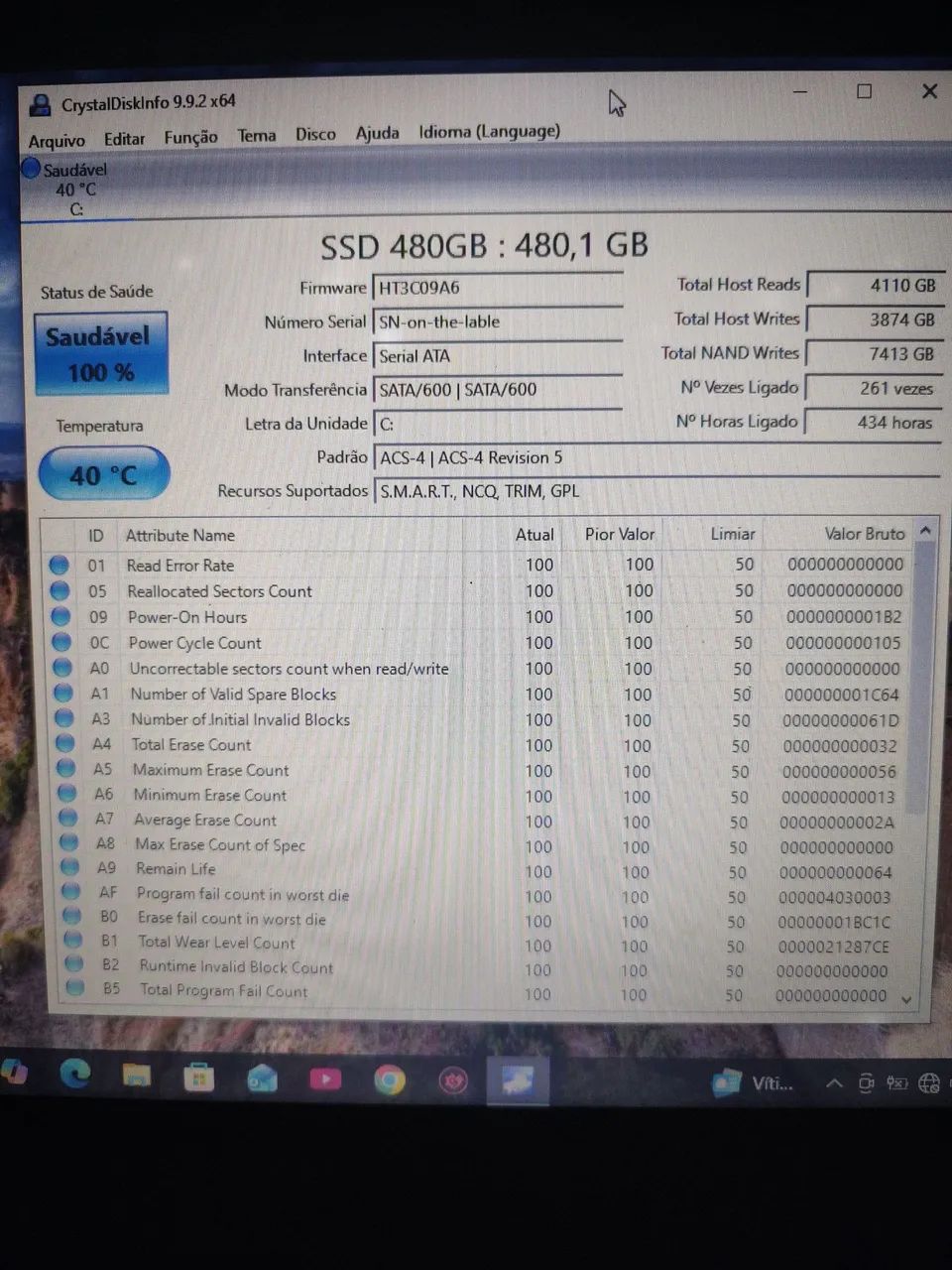
Task: Open the Idioma (Language) menu
Action: [x=489, y=131]
